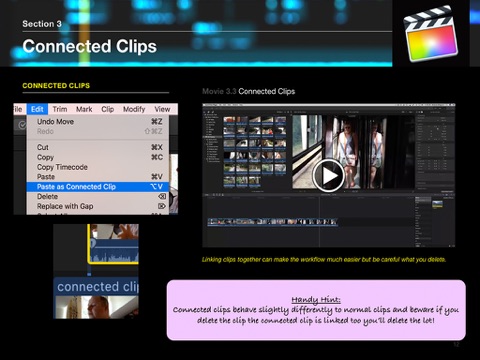This screenshot has height=360, width=480.
Task: Click the 'CONNECTED CLIPS' yellow heading
Action: [56, 86]
